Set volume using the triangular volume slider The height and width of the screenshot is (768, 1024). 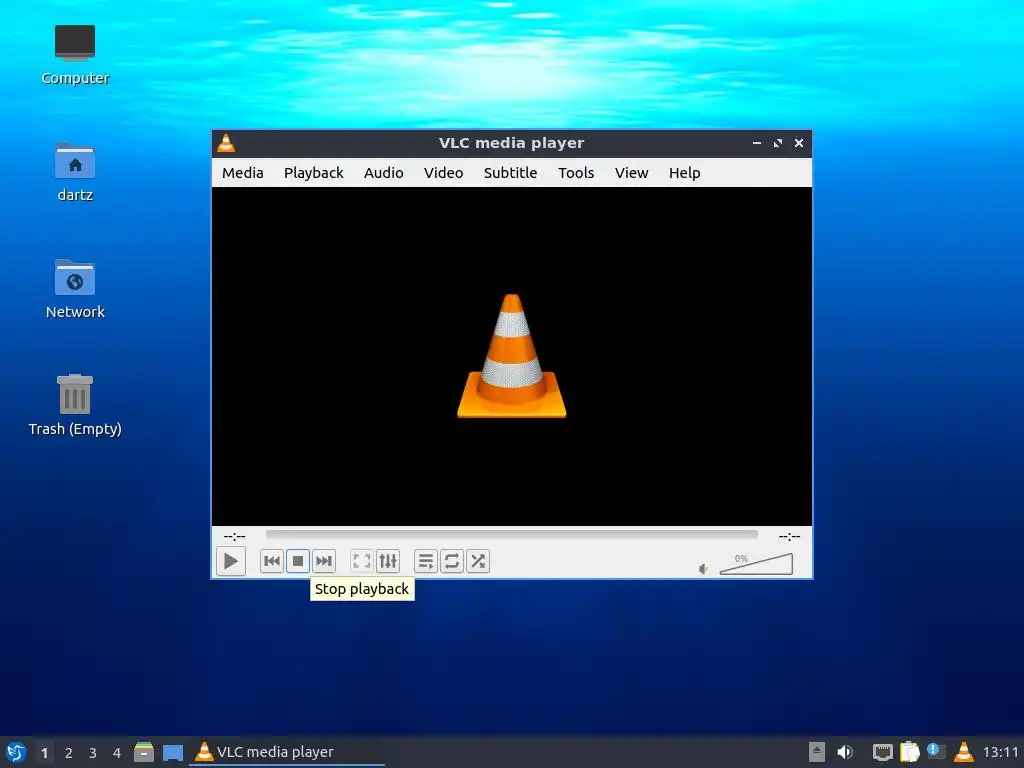point(756,564)
